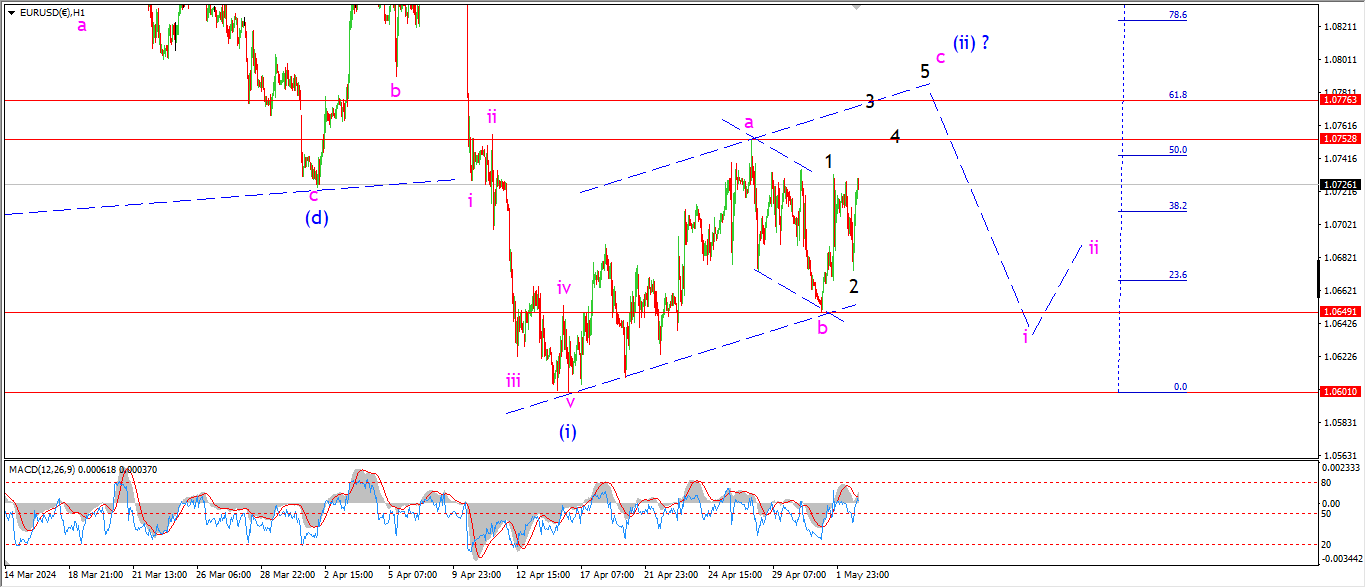Select the 1.06491 red price label
The image size is (1366, 588).
[1339, 312]
